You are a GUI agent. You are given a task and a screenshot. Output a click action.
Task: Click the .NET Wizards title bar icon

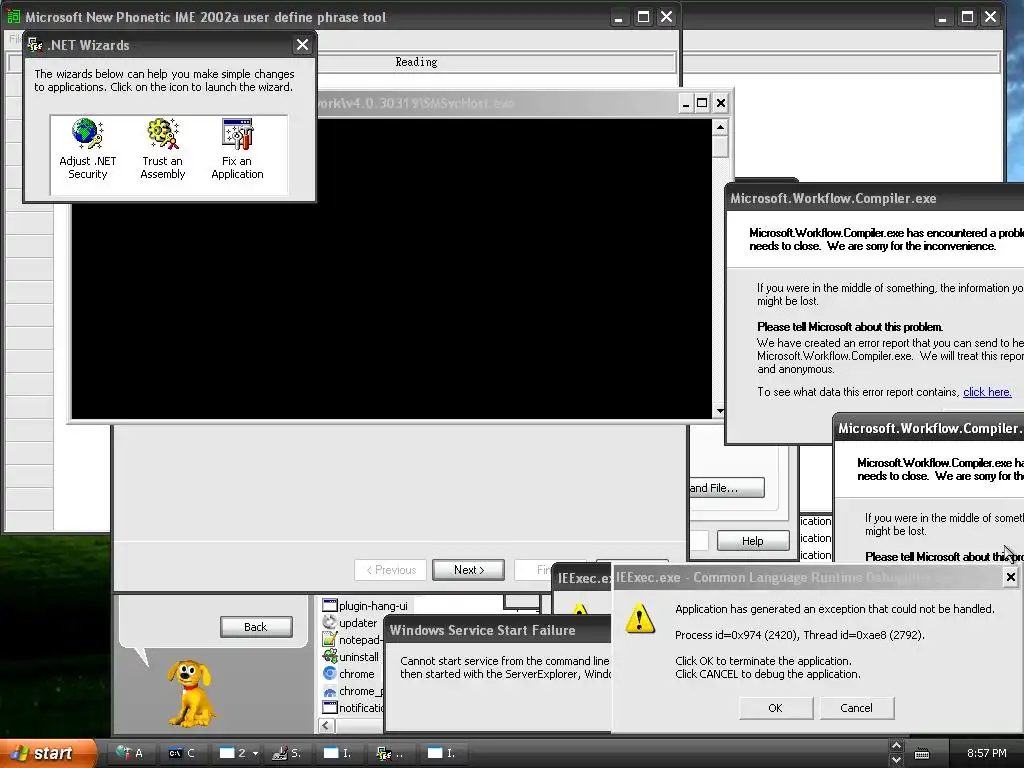pos(35,45)
